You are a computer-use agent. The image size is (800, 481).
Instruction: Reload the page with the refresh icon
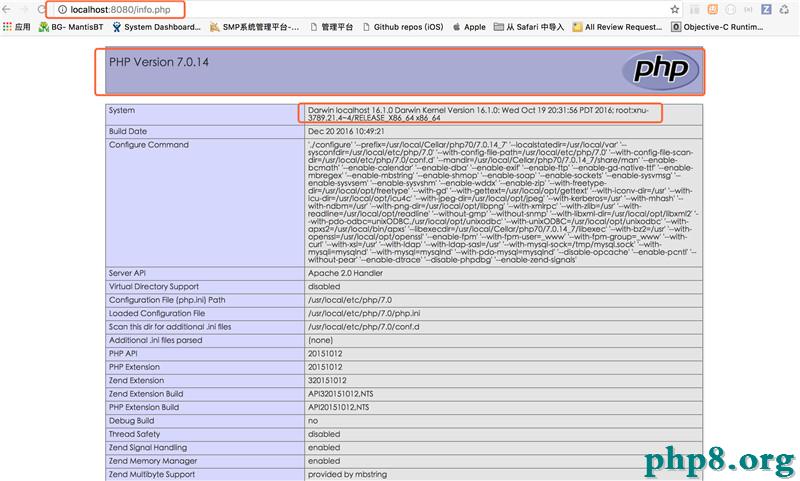click(42, 9)
